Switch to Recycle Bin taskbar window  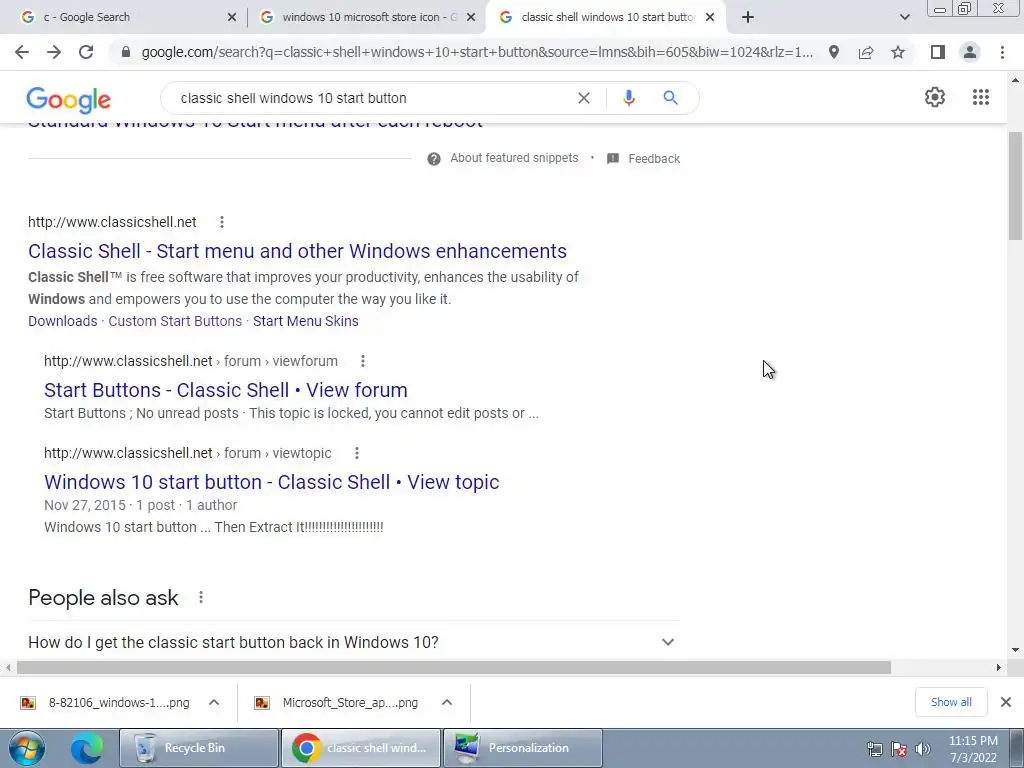[199, 748]
